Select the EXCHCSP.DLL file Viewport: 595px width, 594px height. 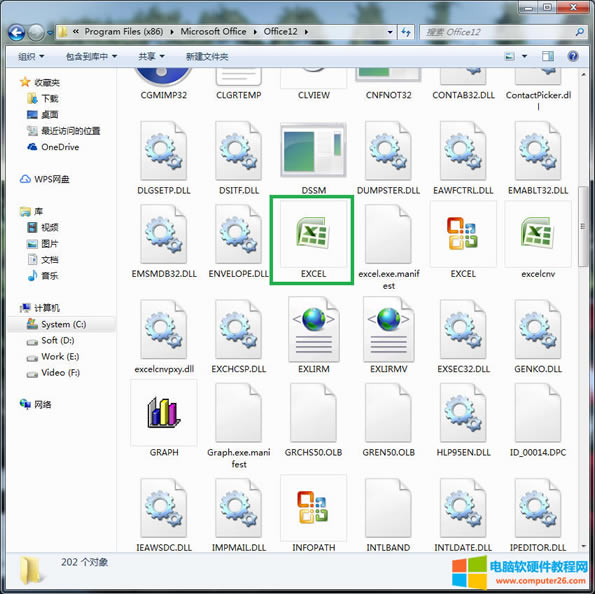[239, 336]
